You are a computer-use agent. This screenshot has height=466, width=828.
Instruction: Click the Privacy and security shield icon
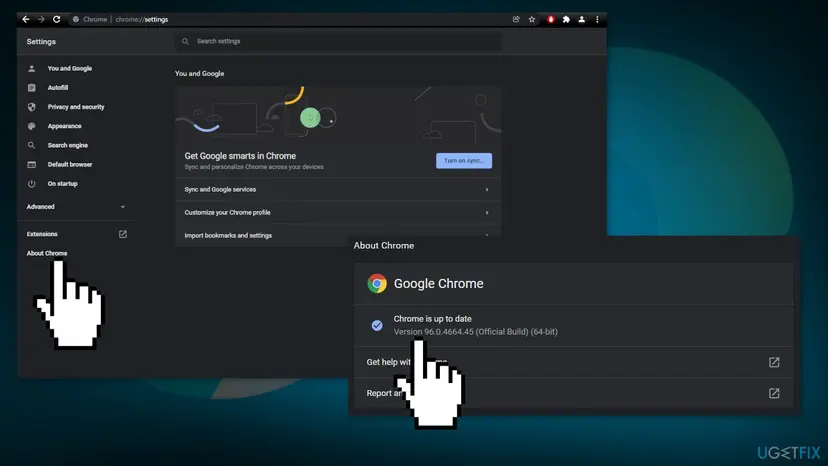(x=32, y=107)
